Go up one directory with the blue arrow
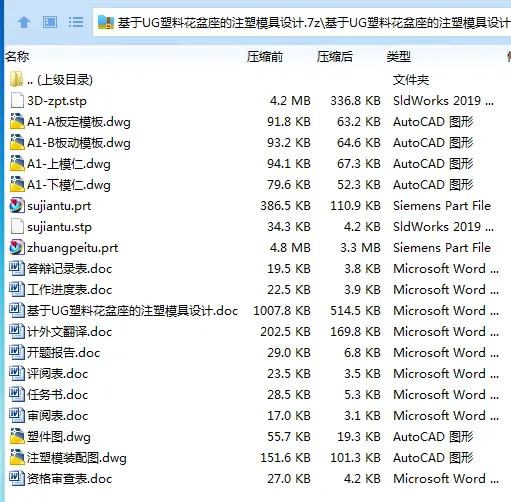The height and width of the screenshot is (502, 511). tap(24, 22)
